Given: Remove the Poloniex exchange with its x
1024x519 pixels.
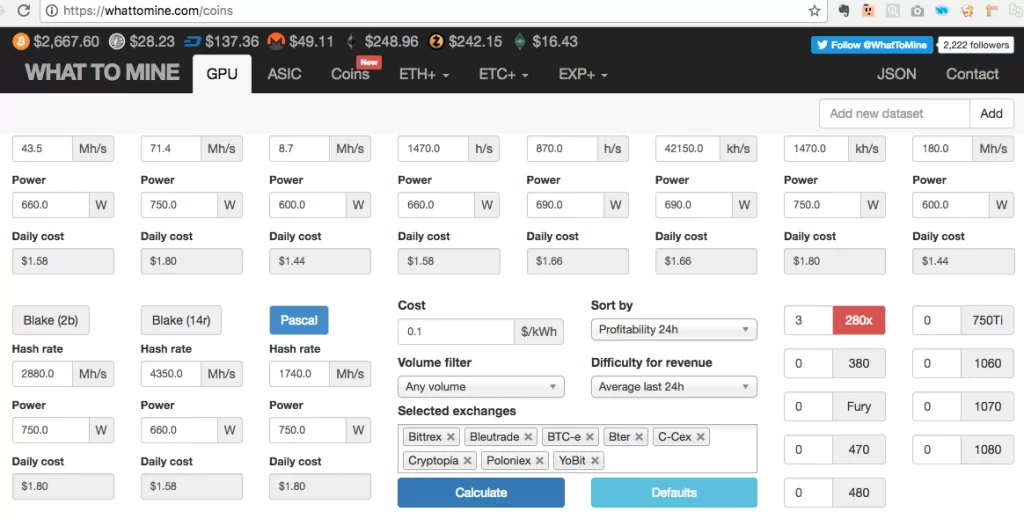Looking at the screenshot, I should tap(540, 461).
